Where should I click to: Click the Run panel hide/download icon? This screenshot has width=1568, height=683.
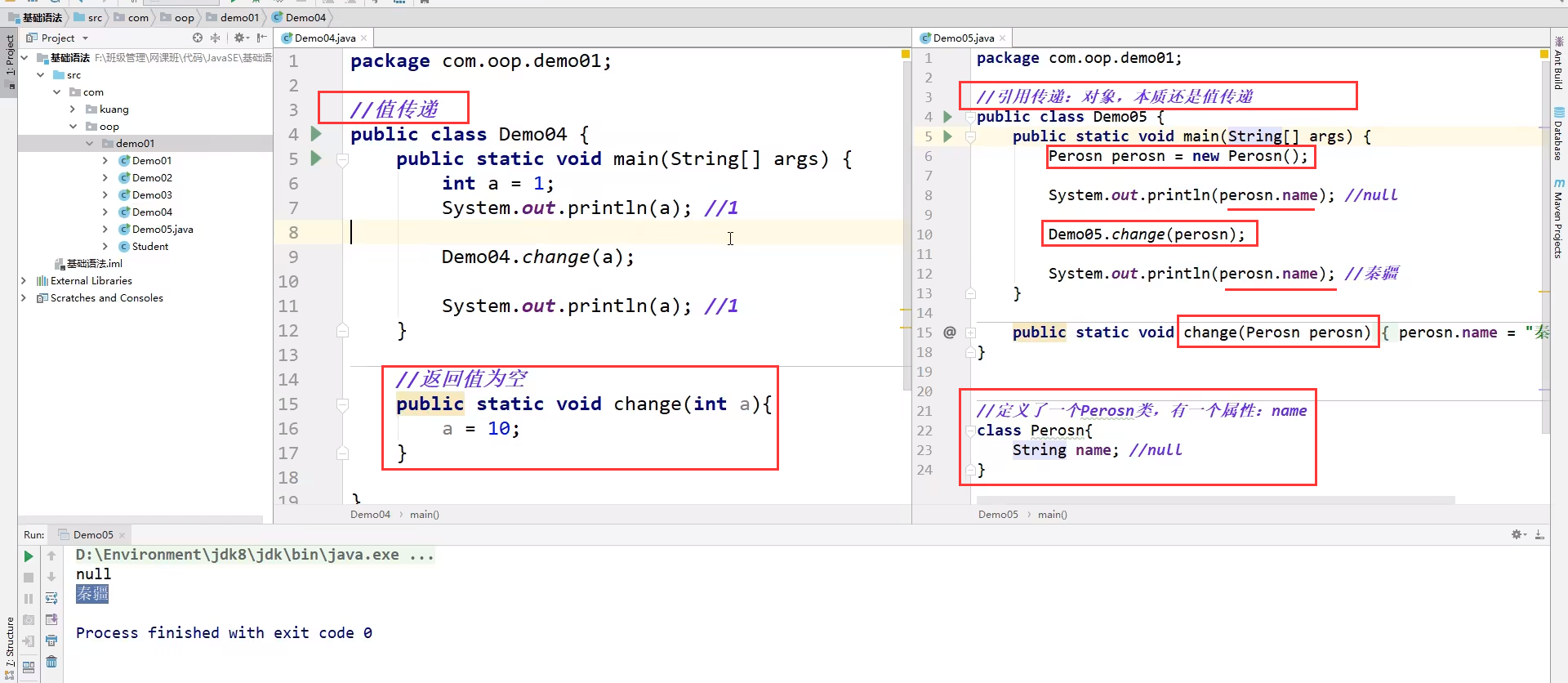pos(1539,534)
